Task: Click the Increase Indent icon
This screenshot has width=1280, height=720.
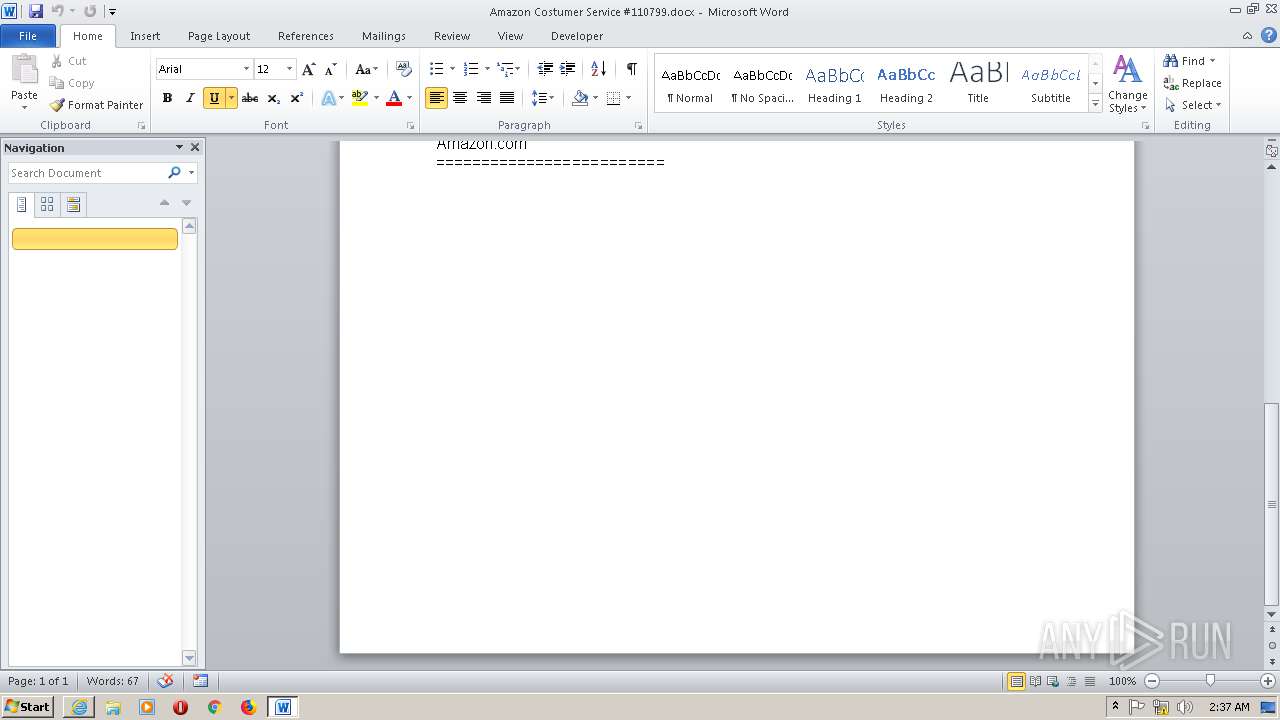Action: point(568,69)
